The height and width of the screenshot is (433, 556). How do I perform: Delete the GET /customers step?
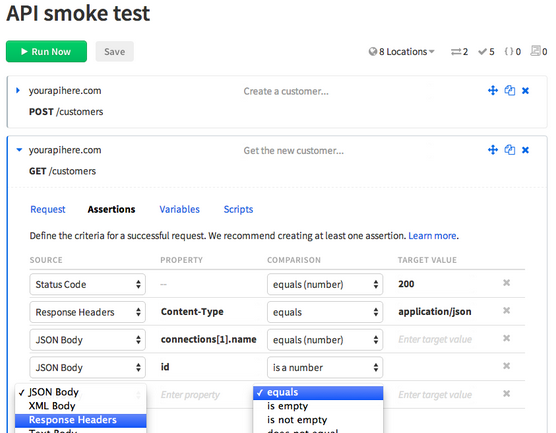526,150
